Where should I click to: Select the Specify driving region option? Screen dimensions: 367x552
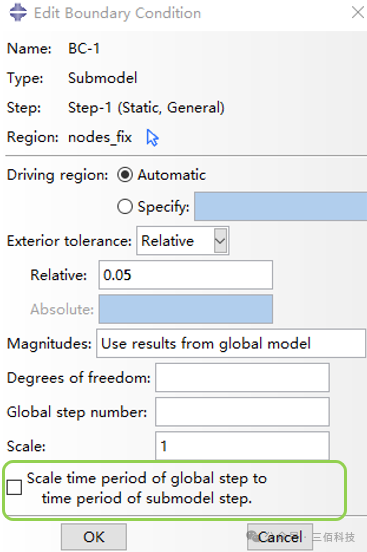click(x=125, y=206)
